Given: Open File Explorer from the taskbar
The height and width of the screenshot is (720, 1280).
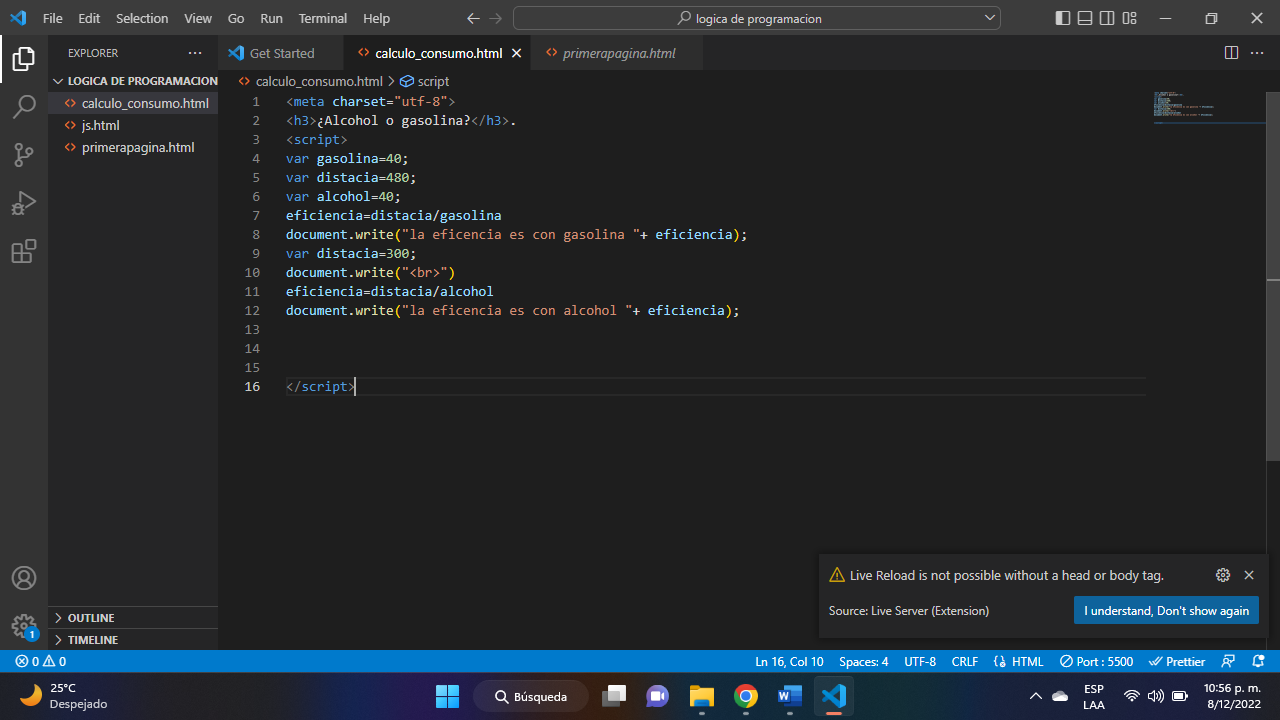Looking at the screenshot, I should coord(702,696).
